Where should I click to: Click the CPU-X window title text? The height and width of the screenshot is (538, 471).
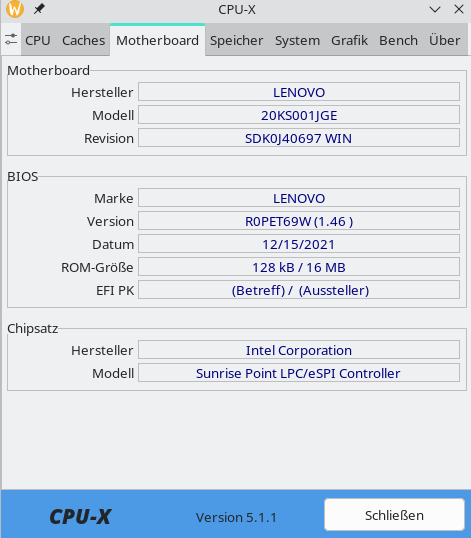coord(237,10)
